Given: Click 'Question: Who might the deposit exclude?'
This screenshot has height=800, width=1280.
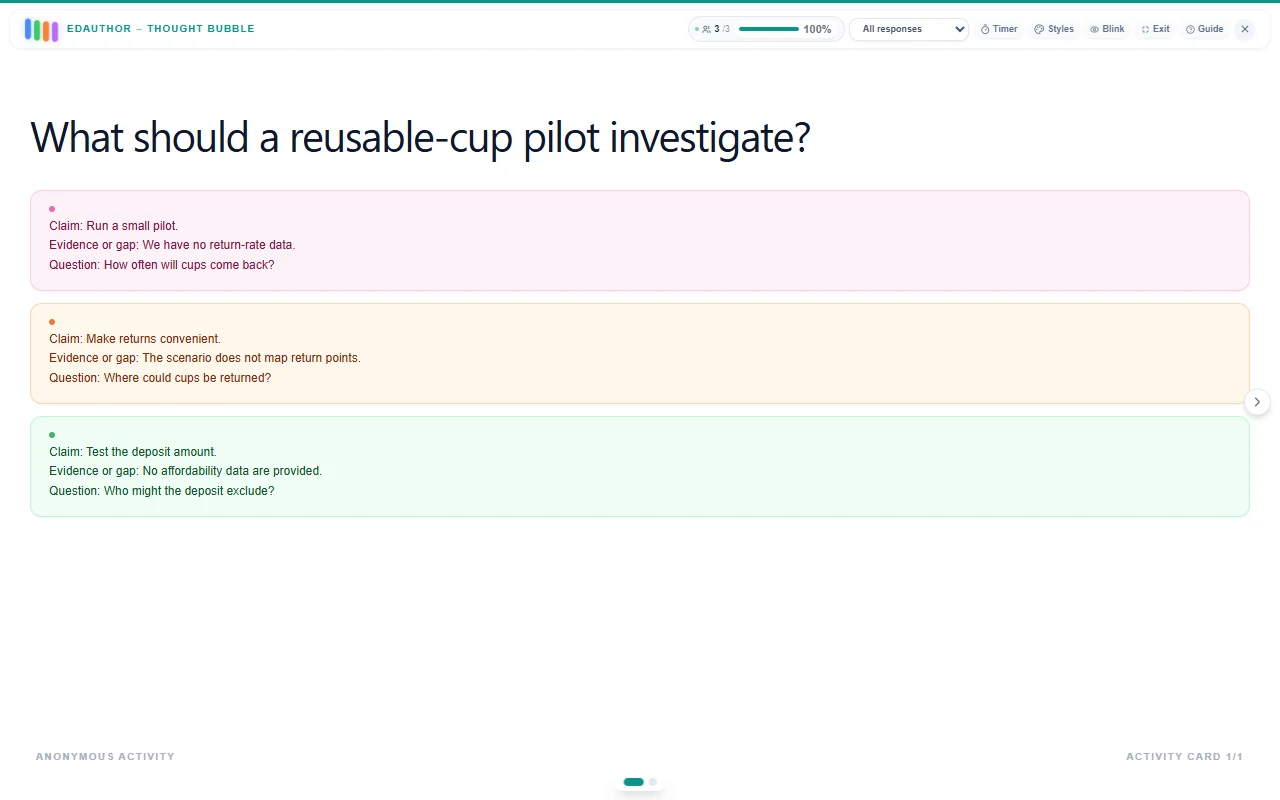Looking at the screenshot, I should [162, 491].
